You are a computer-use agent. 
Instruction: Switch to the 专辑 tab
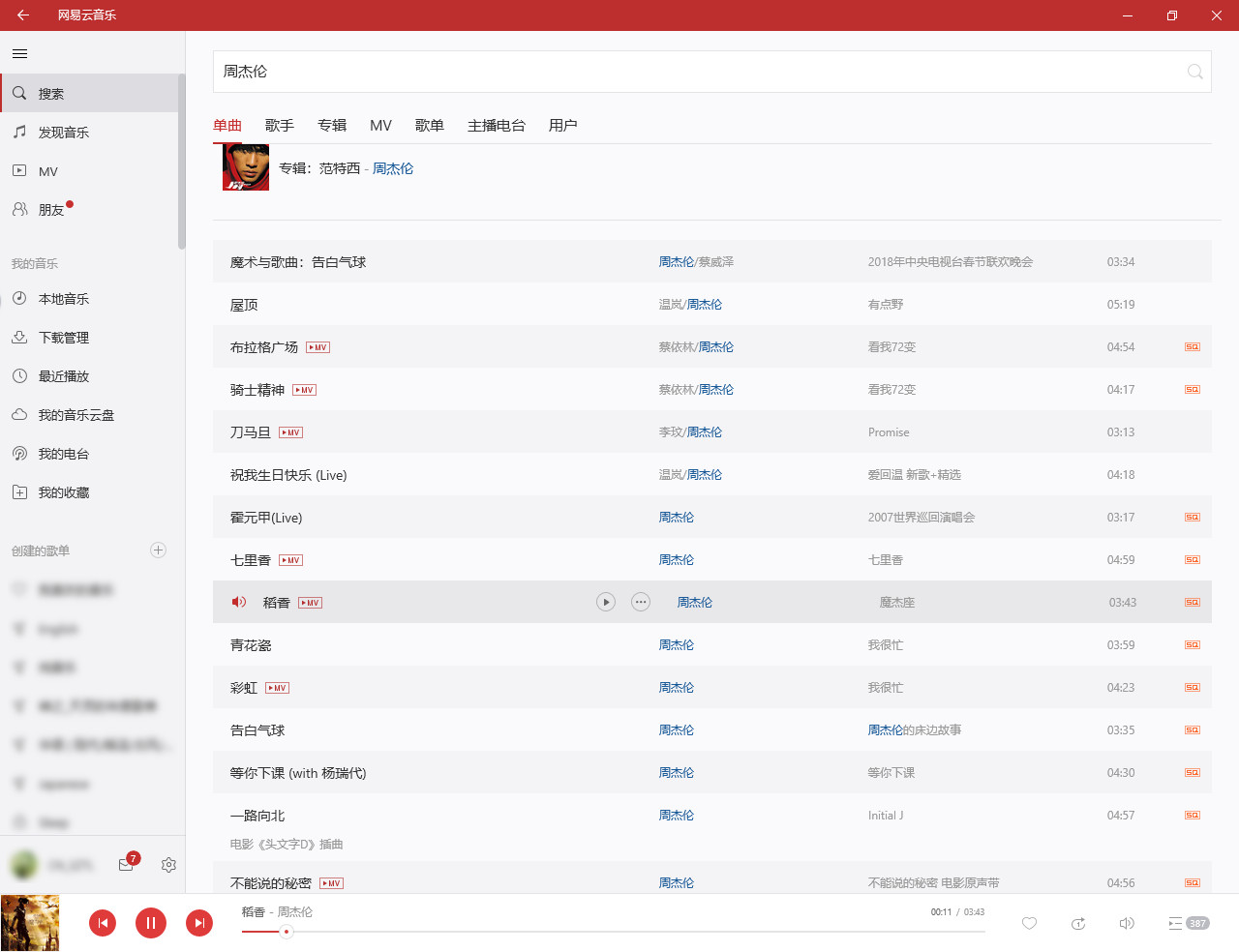point(331,126)
